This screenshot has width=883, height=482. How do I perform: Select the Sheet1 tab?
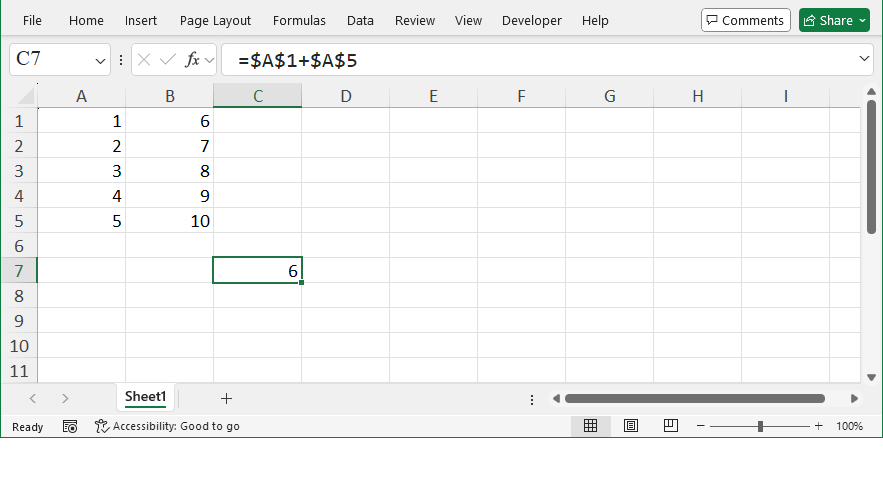[x=145, y=397]
